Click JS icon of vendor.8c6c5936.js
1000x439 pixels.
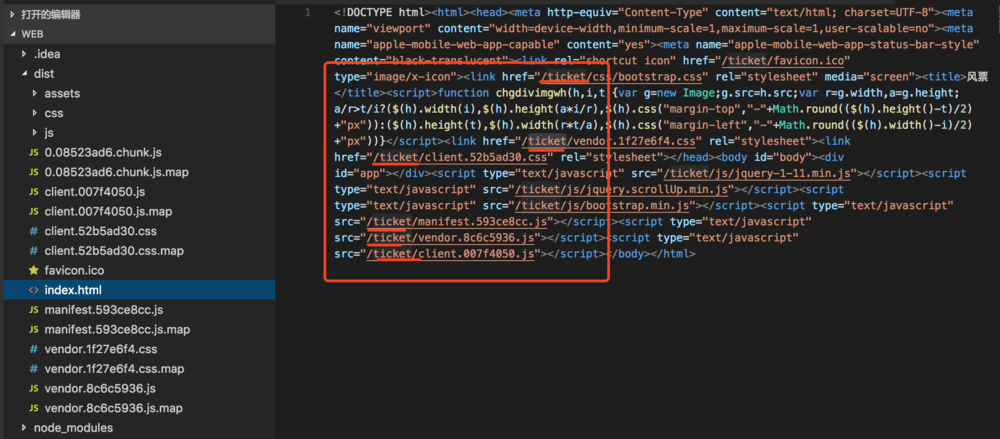coord(34,389)
